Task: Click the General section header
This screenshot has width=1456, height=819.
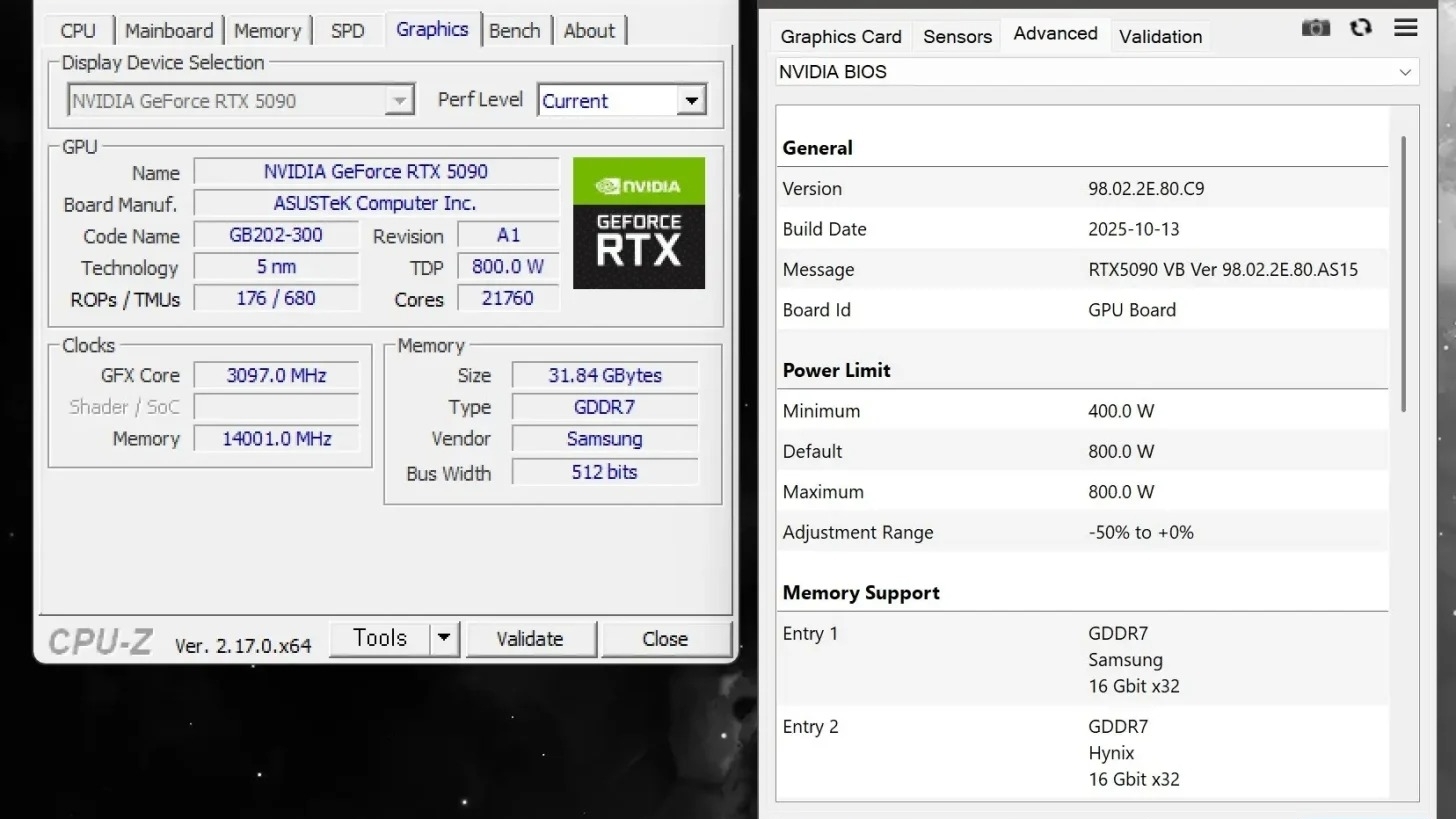Action: 817,148
